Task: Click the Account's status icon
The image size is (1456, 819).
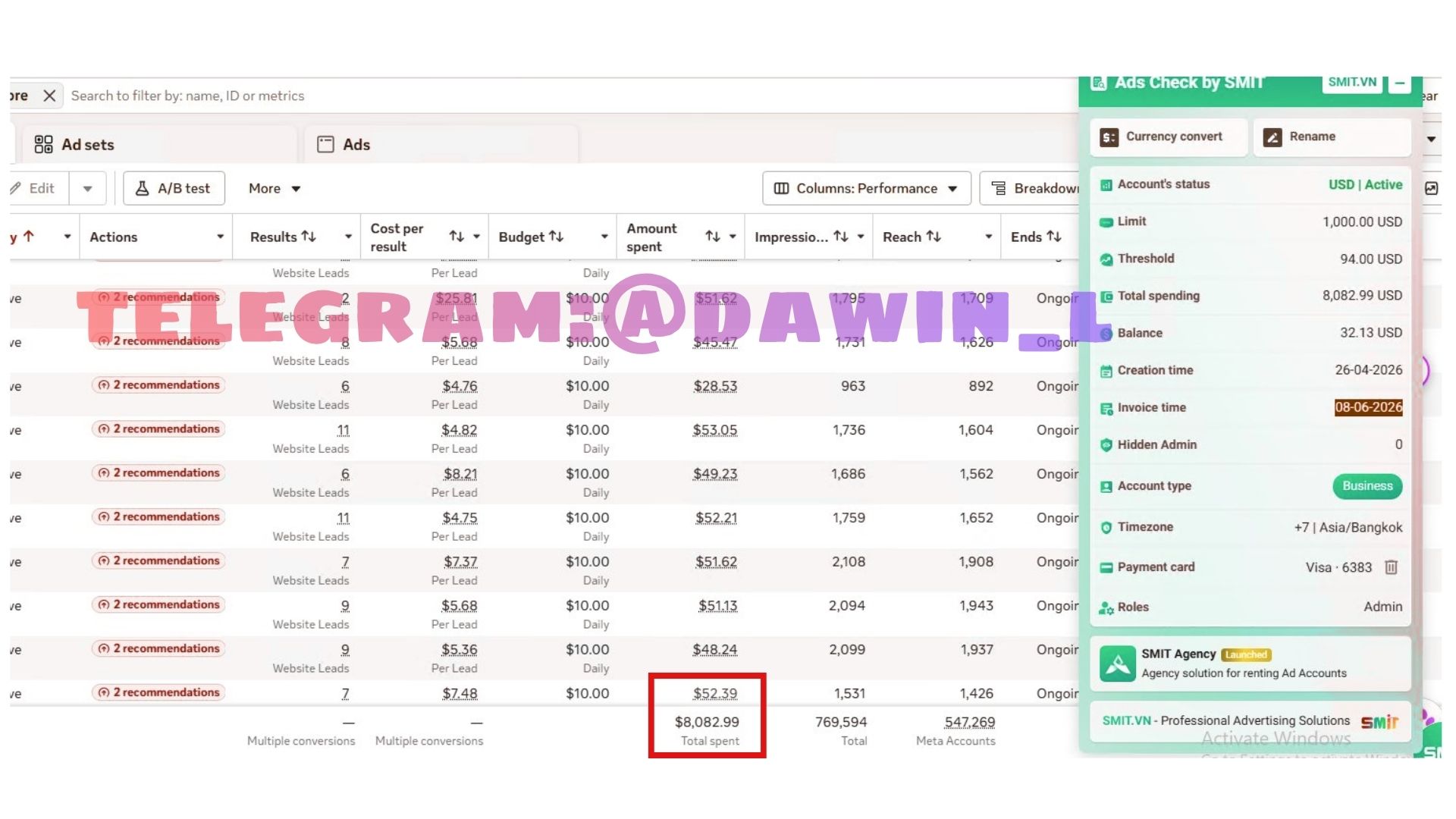Action: pos(1106,185)
